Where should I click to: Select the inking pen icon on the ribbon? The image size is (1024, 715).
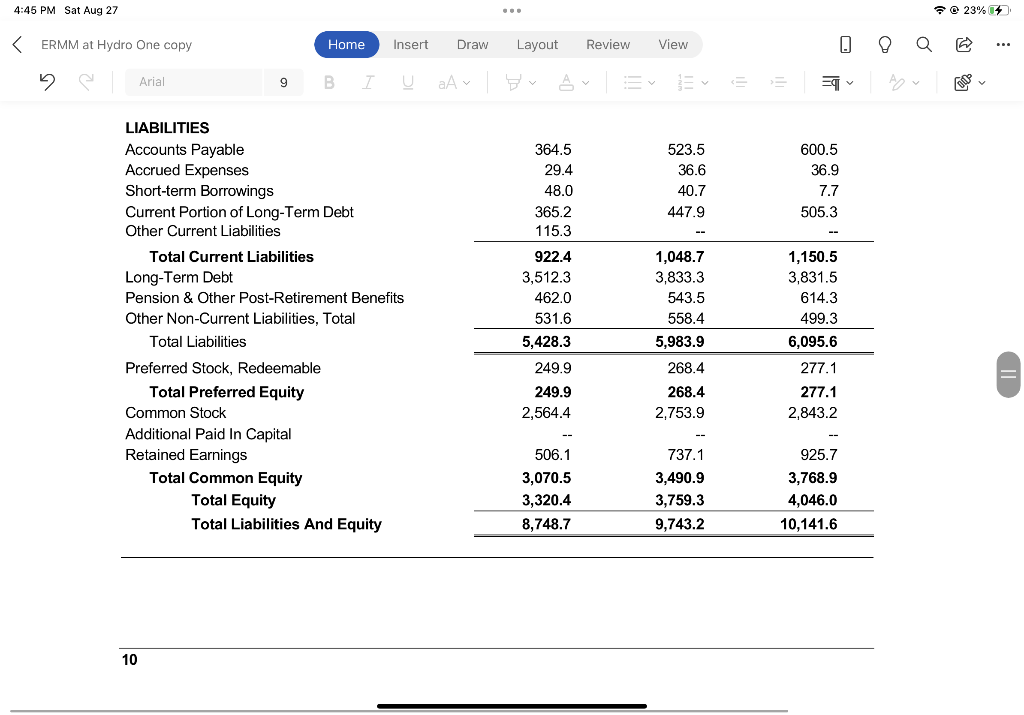[x=898, y=82]
